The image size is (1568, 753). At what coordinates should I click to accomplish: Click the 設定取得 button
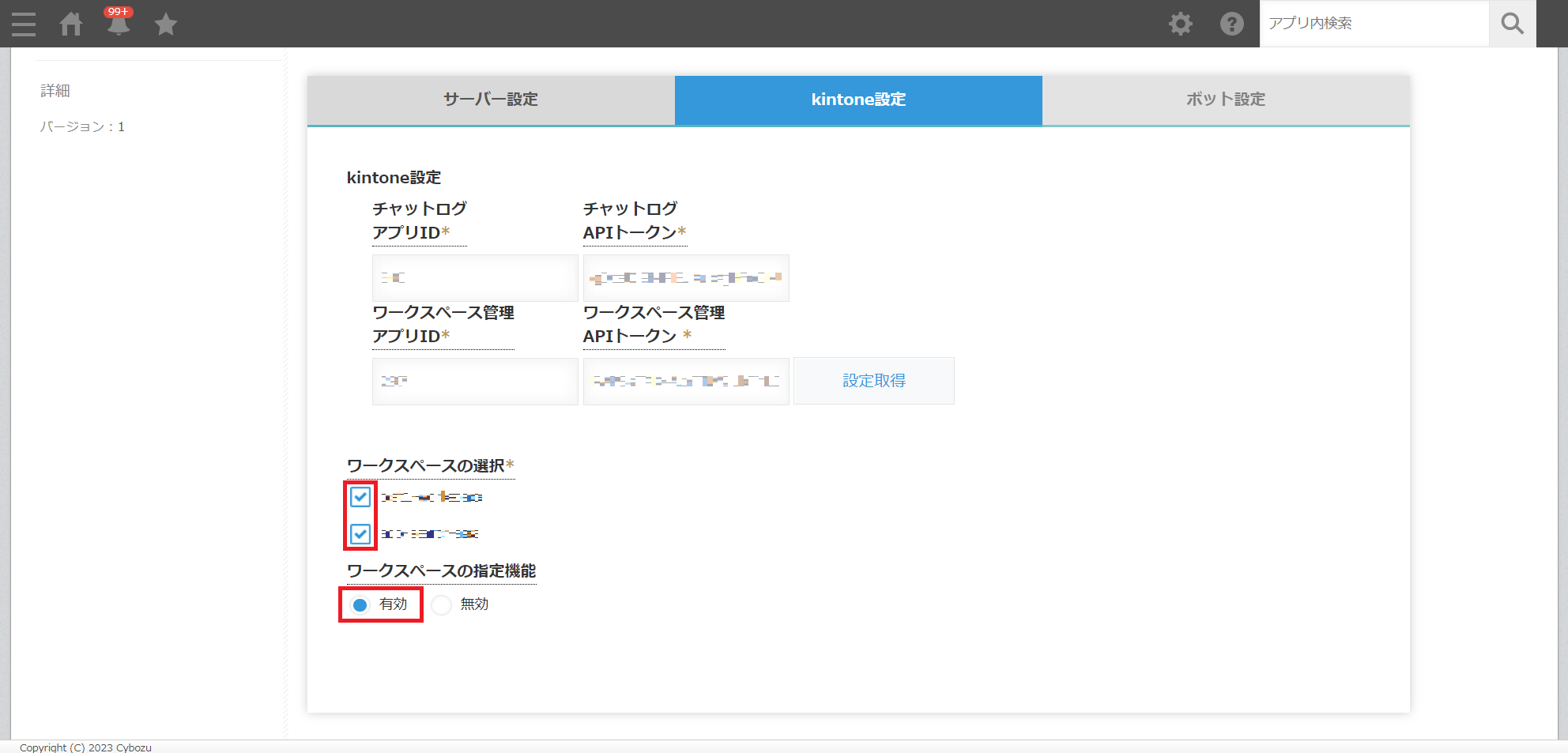point(873,381)
